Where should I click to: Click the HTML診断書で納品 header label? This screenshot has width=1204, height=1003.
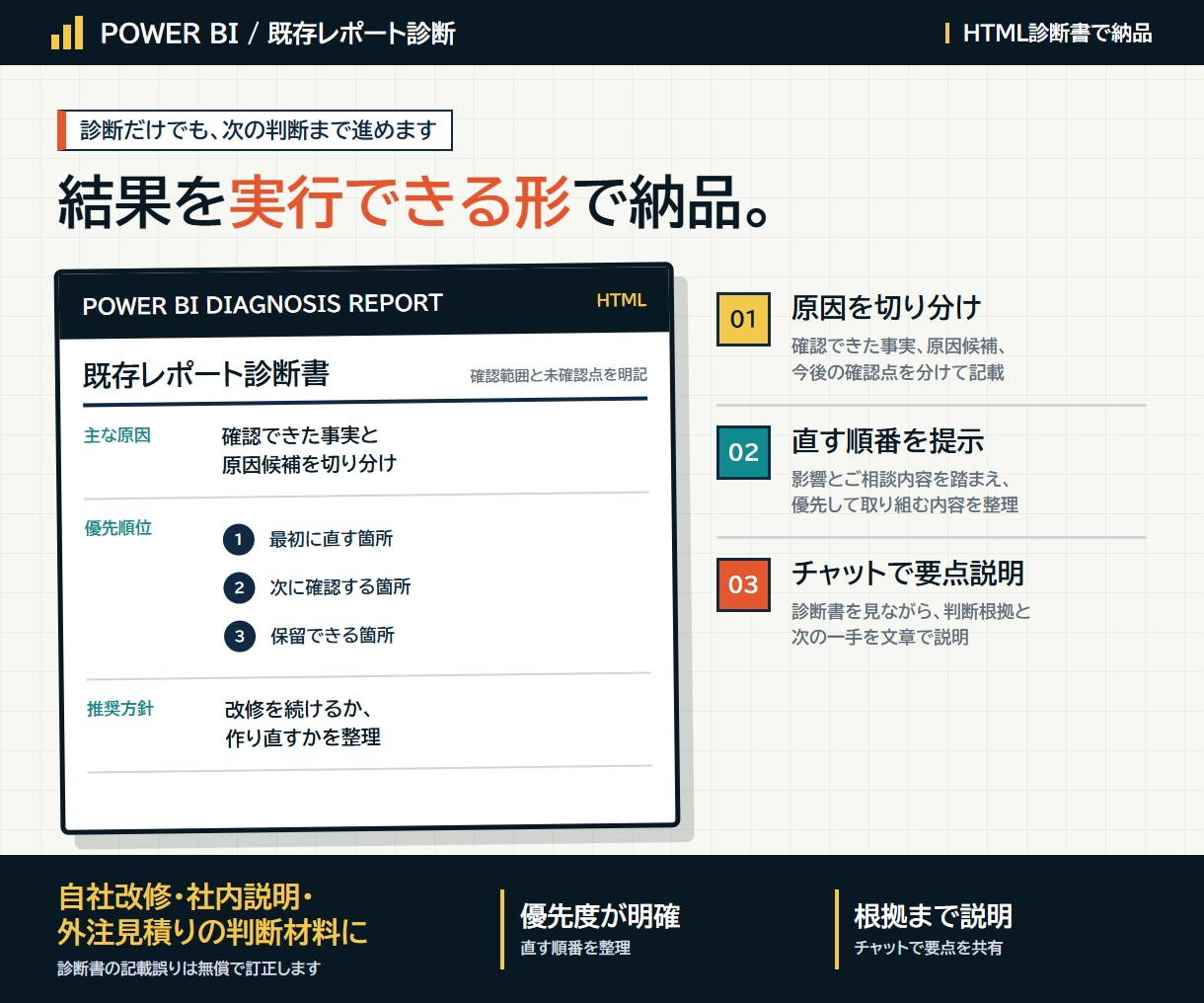1057,34
